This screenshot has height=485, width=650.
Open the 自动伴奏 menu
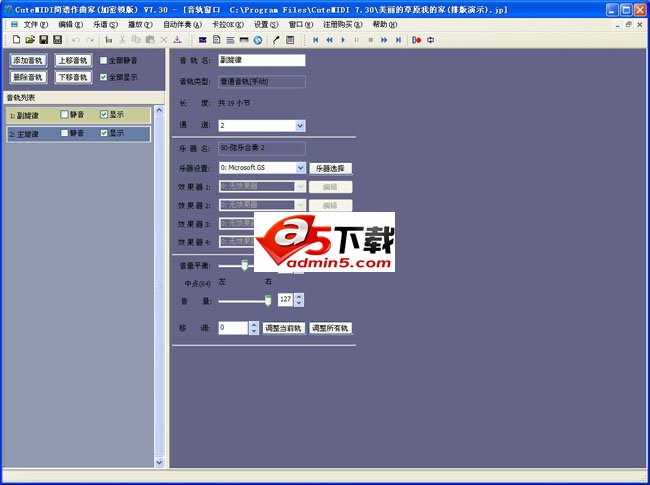click(182, 24)
